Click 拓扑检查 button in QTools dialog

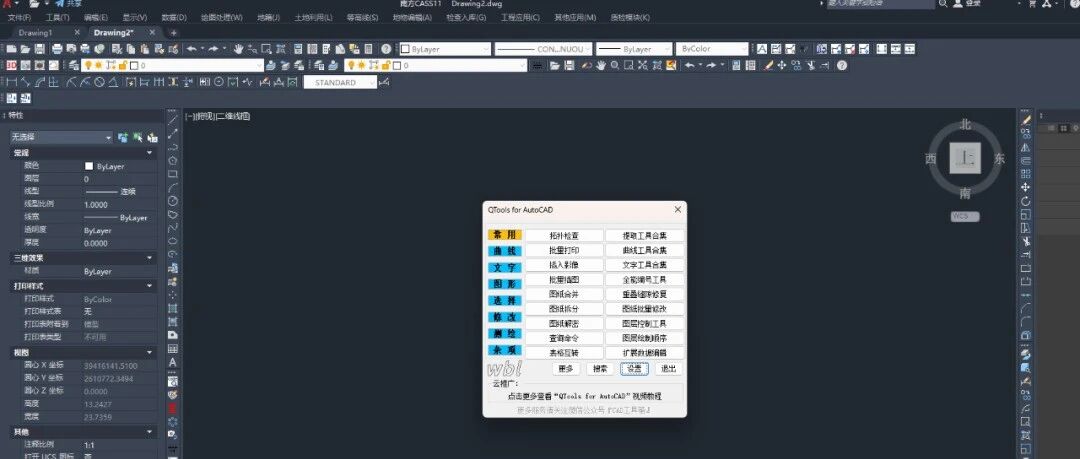point(564,236)
